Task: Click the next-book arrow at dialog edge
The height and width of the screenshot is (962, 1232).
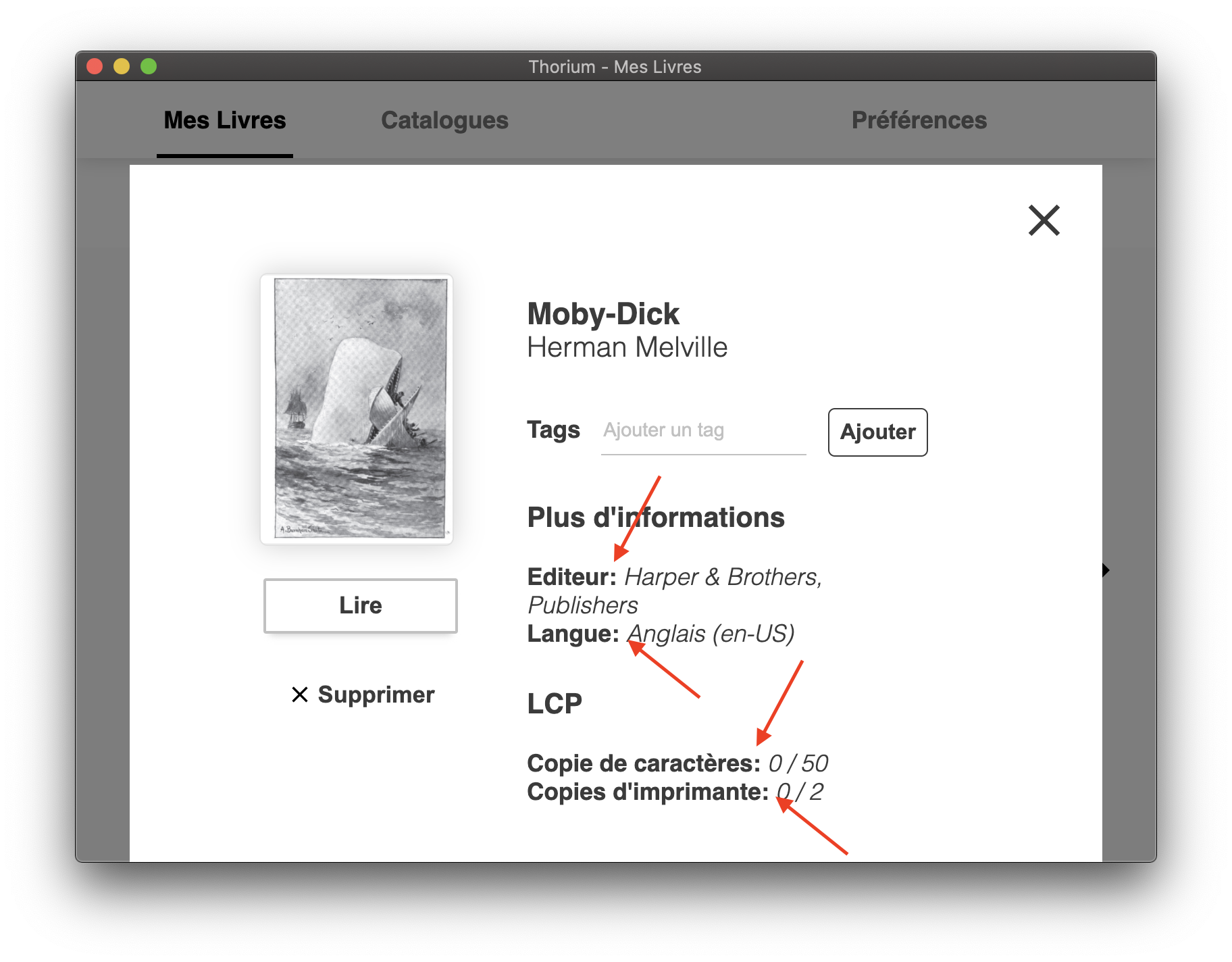Action: click(x=1106, y=570)
